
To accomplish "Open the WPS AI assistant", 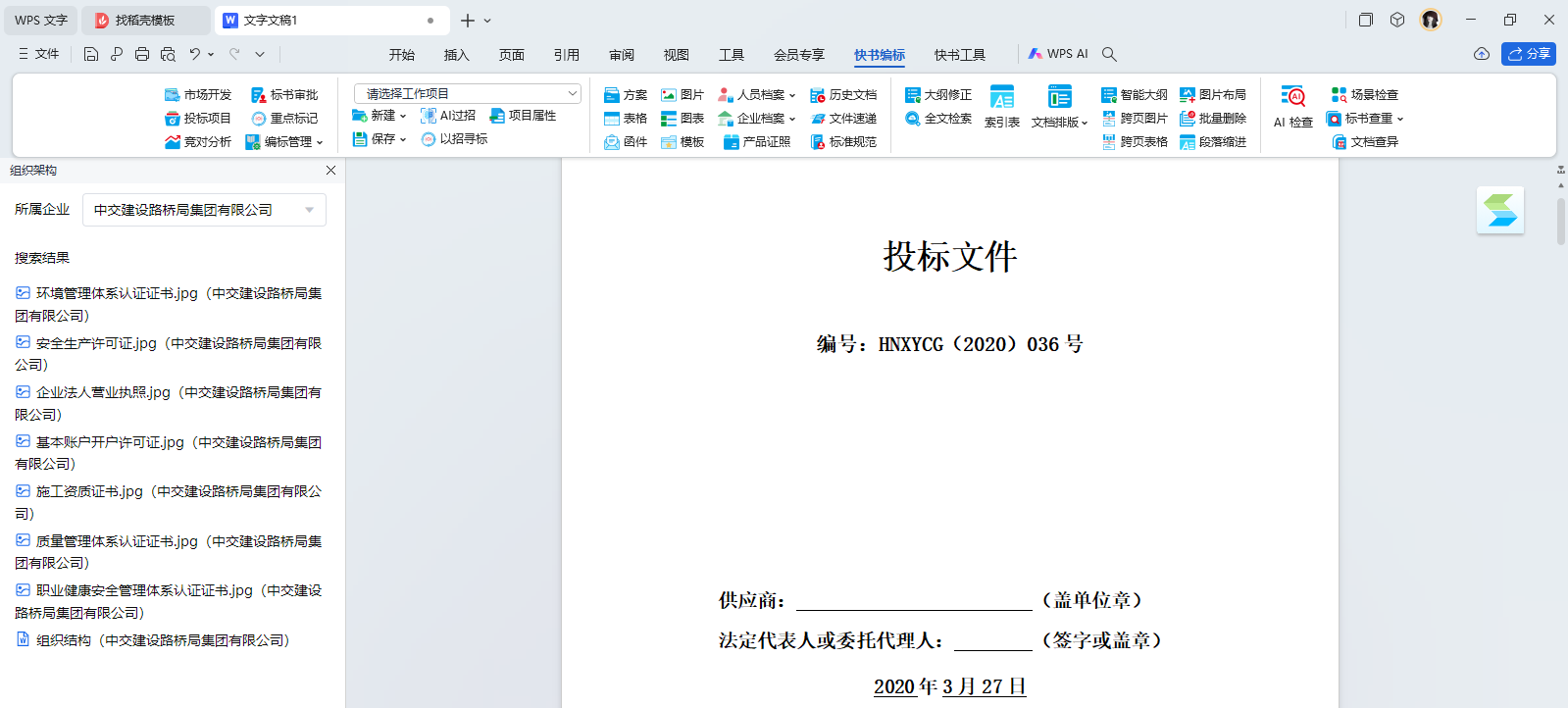I will click(x=1058, y=54).
